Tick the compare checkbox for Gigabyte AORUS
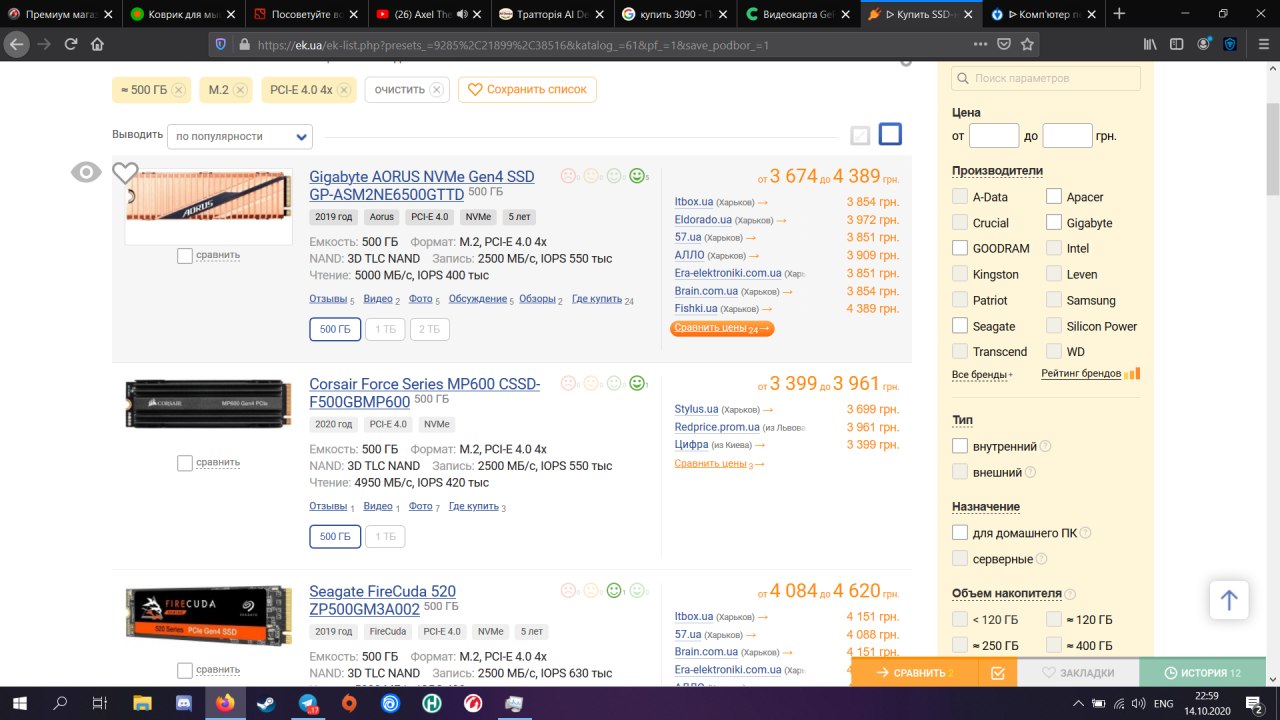The width and height of the screenshot is (1280, 720). click(x=184, y=256)
